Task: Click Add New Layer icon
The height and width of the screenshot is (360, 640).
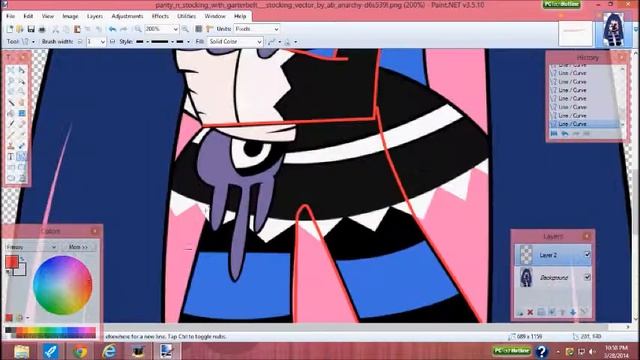Action: pos(520,312)
